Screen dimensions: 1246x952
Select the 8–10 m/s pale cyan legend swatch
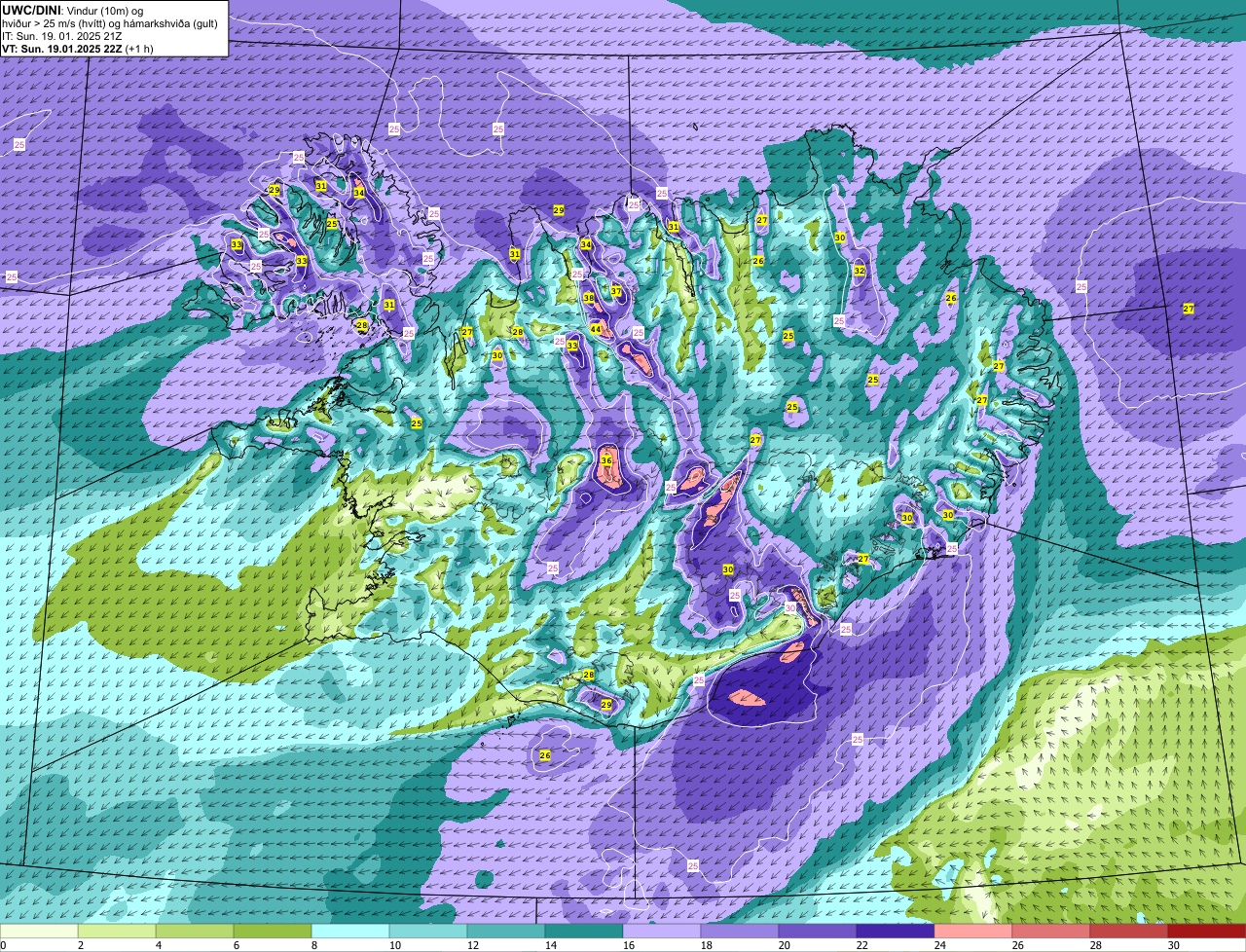pyautogui.click(x=350, y=932)
